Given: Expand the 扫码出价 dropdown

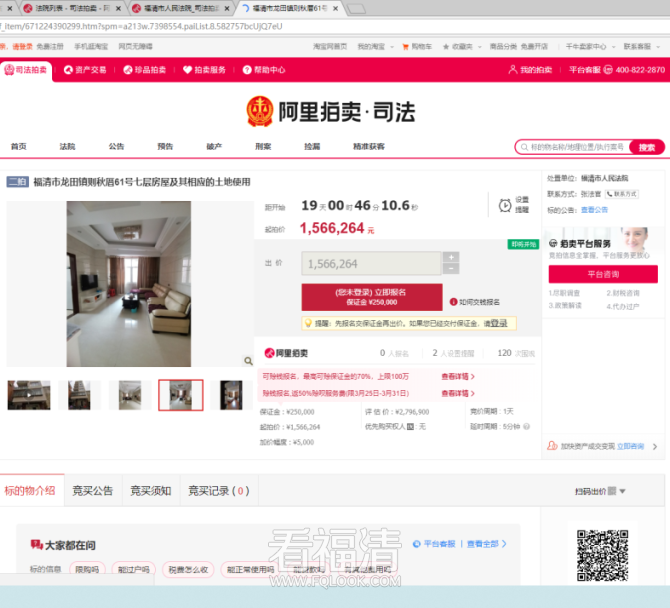Looking at the screenshot, I should (x=622, y=491).
